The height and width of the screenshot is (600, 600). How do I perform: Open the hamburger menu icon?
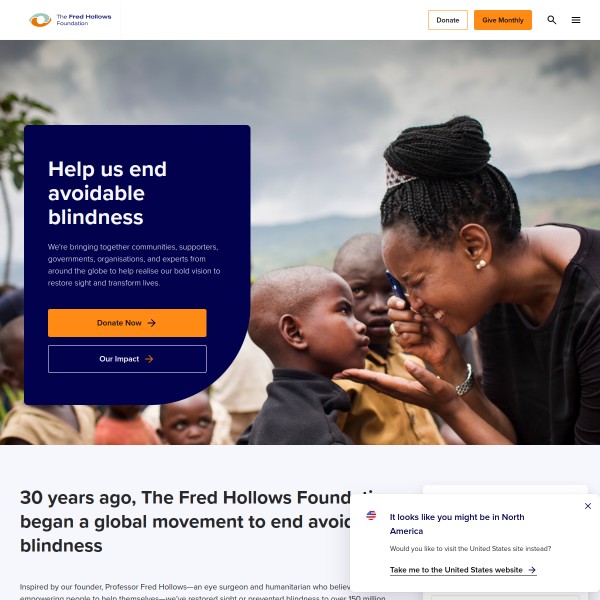click(x=576, y=20)
